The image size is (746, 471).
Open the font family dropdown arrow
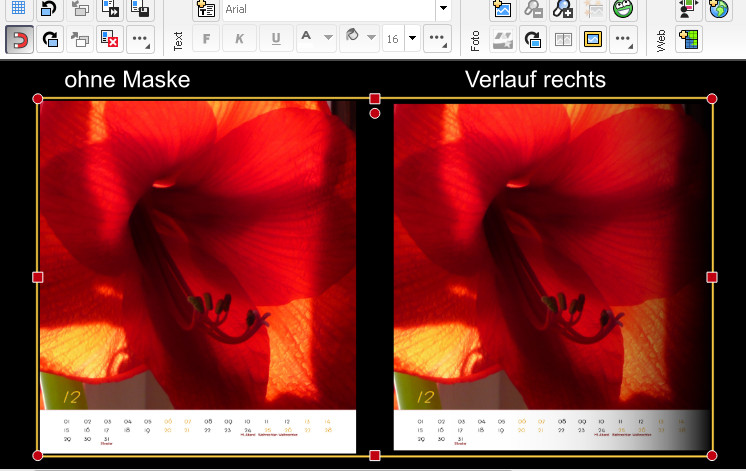443,8
